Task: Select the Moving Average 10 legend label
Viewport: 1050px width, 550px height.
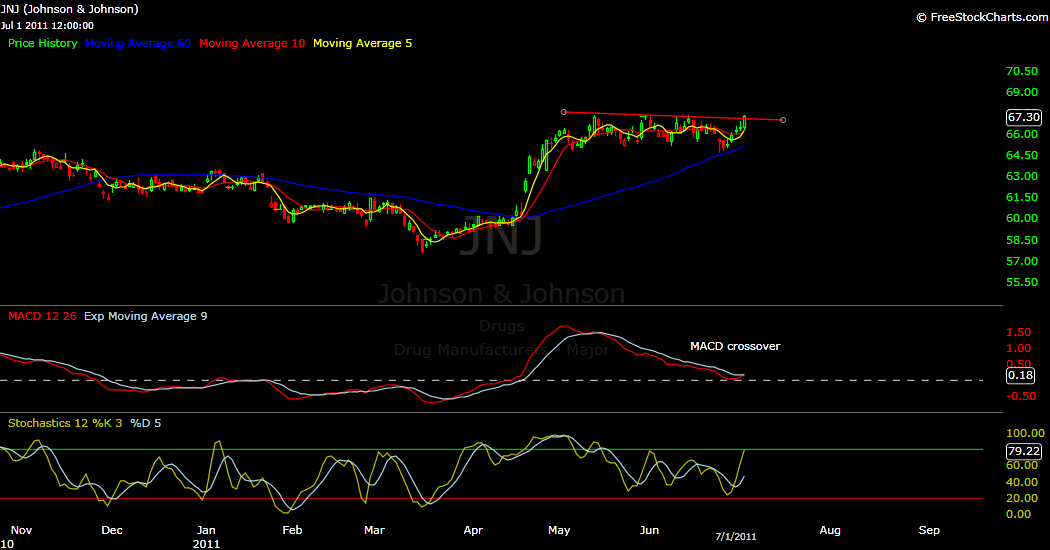Action: click(x=252, y=43)
